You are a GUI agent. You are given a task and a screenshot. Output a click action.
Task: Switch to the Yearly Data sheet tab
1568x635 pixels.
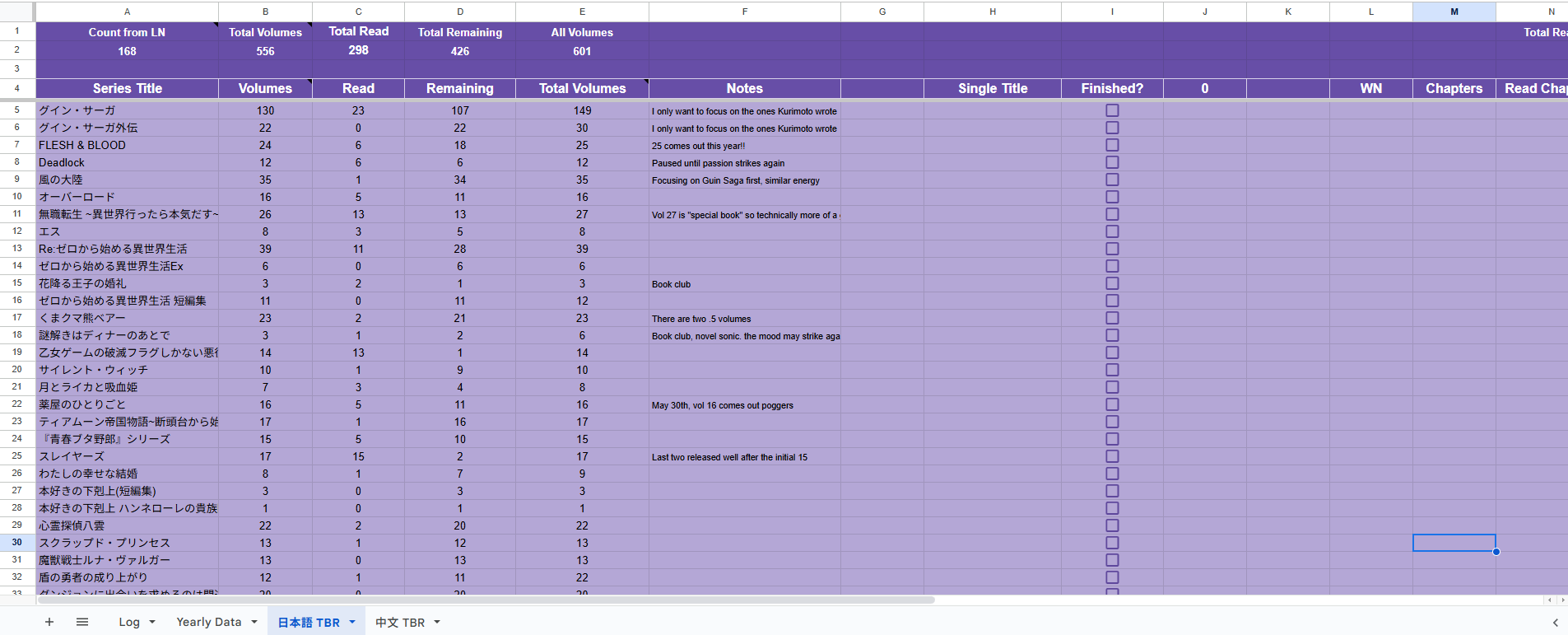(209, 622)
